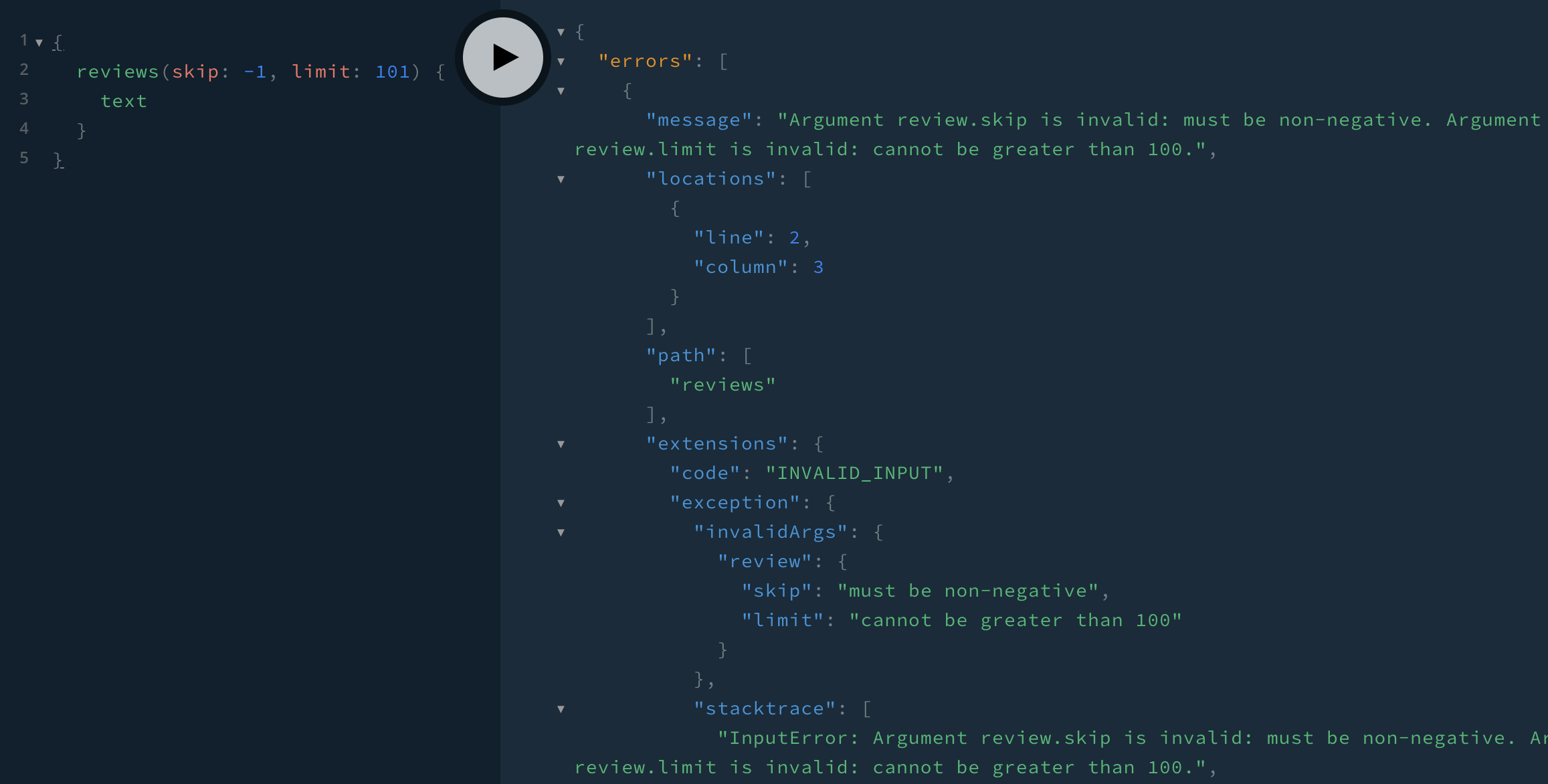
Task: Click the "reviews" path value
Action: coord(722,385)
